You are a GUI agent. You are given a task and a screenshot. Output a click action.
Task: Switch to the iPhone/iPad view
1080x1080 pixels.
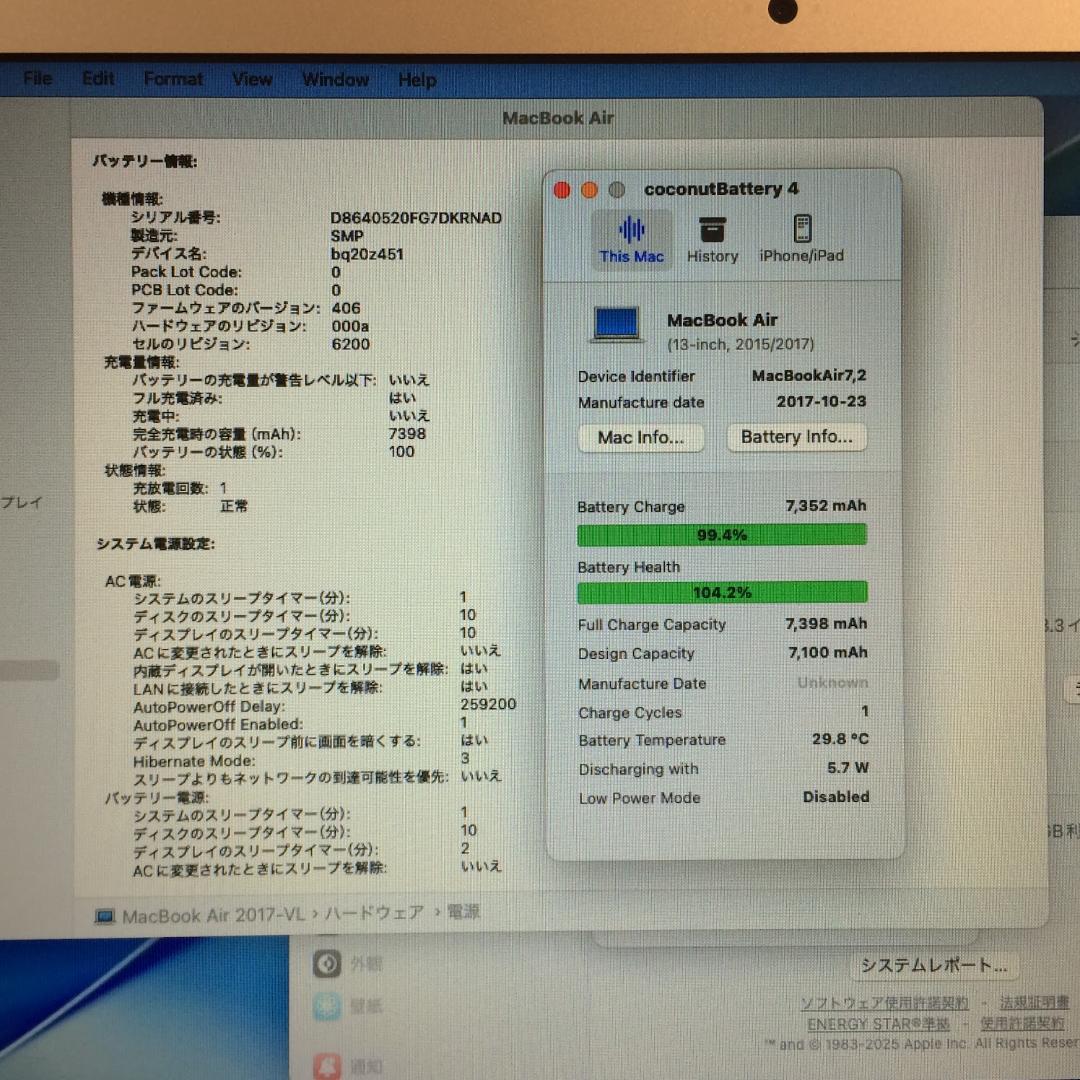[801, 238]
